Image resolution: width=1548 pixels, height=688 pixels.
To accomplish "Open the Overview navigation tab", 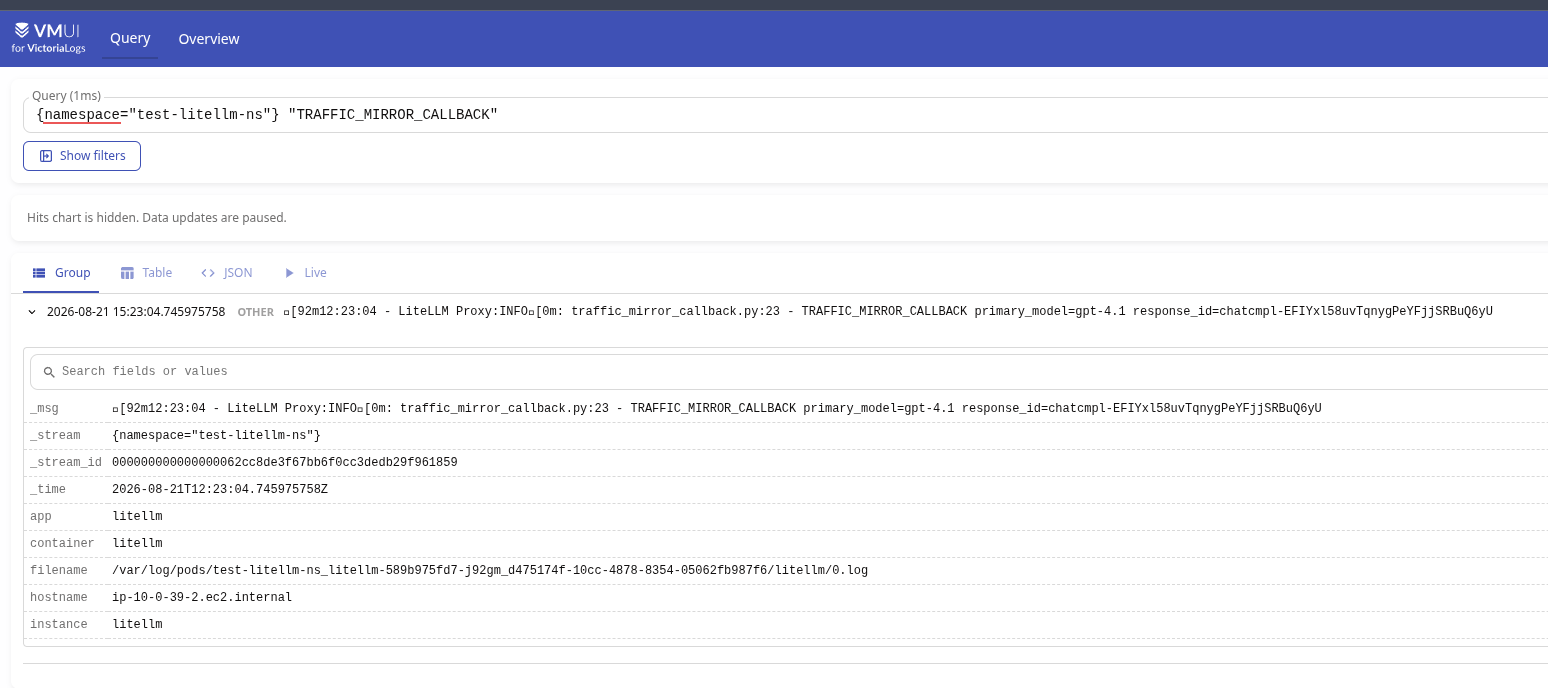I will tap(209, 39).
